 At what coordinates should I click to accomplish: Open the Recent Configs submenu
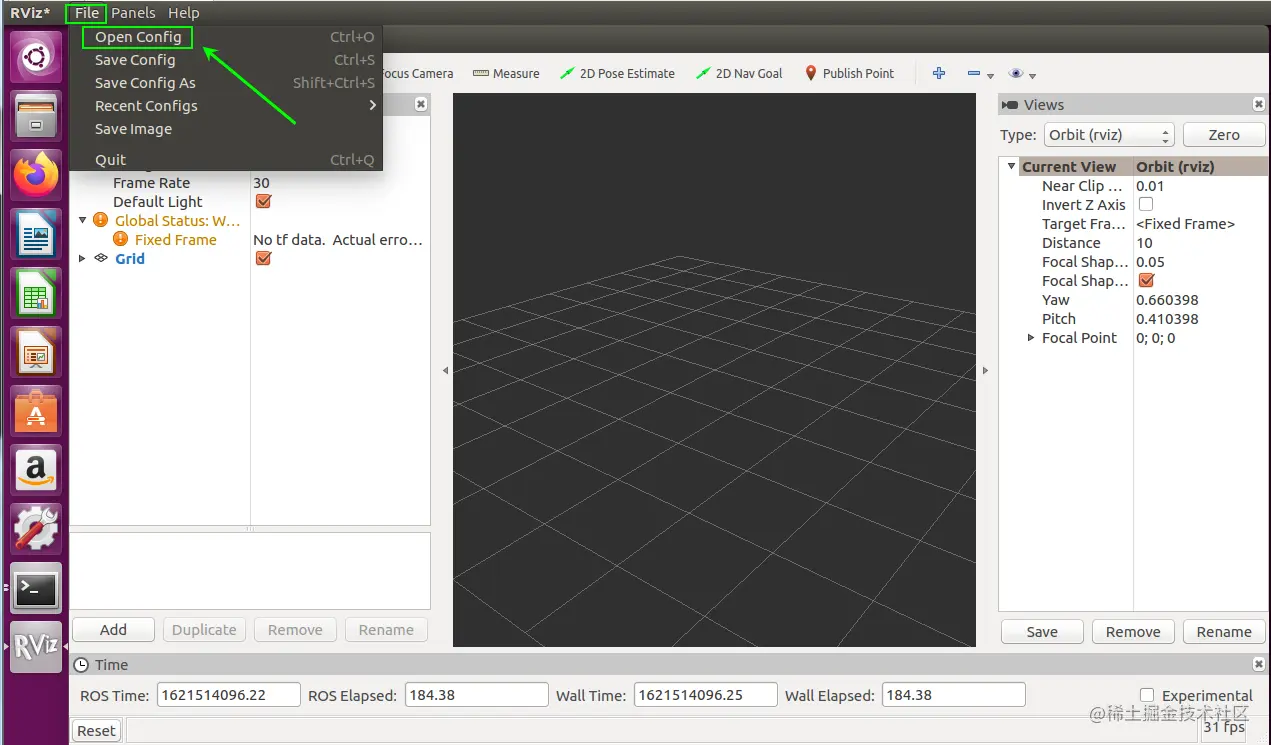[226, 106]
